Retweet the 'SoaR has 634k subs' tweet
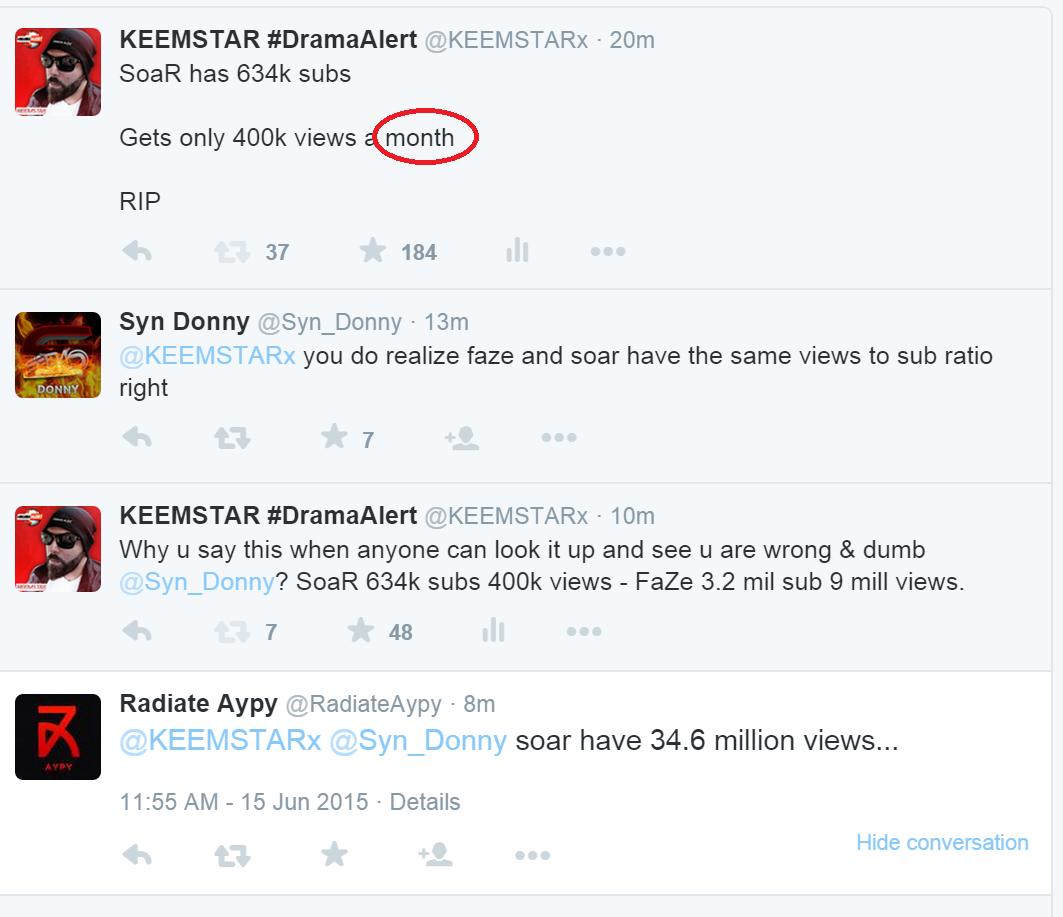Image resolution: width=1063 pixels, height=917 pixels. click(x=233, y=252)
